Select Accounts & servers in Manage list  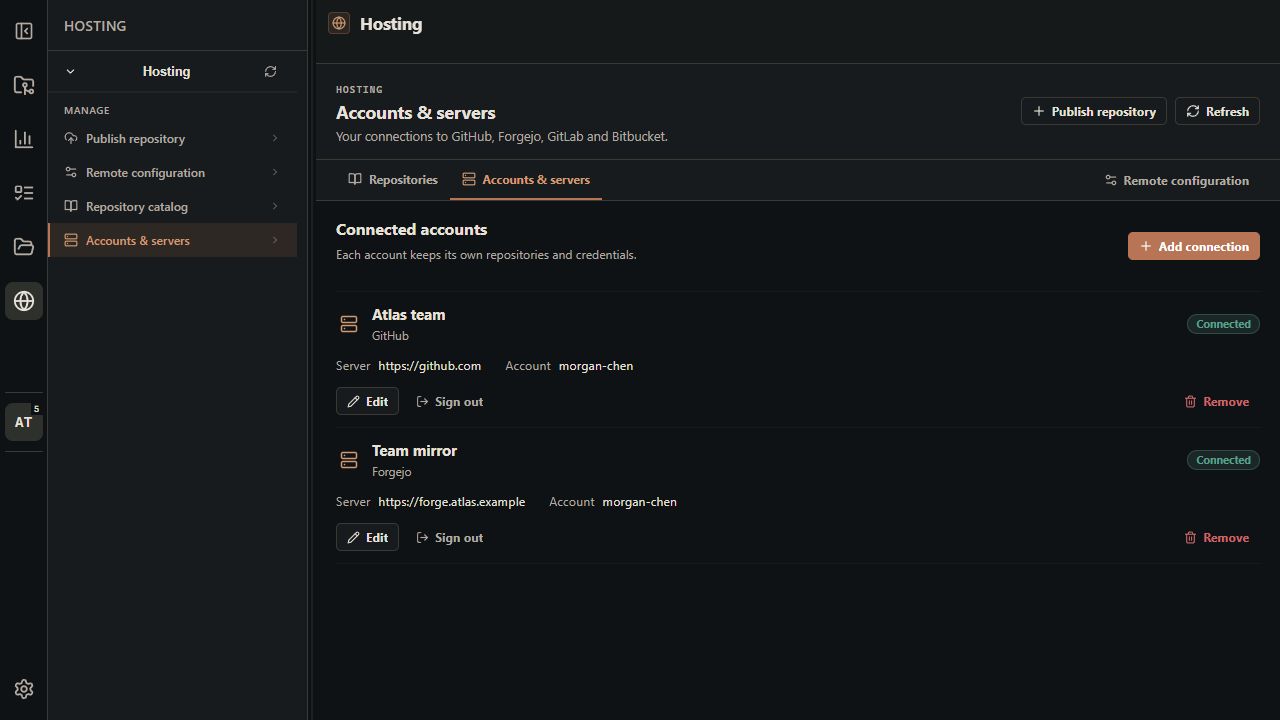[x=172, y=240]
